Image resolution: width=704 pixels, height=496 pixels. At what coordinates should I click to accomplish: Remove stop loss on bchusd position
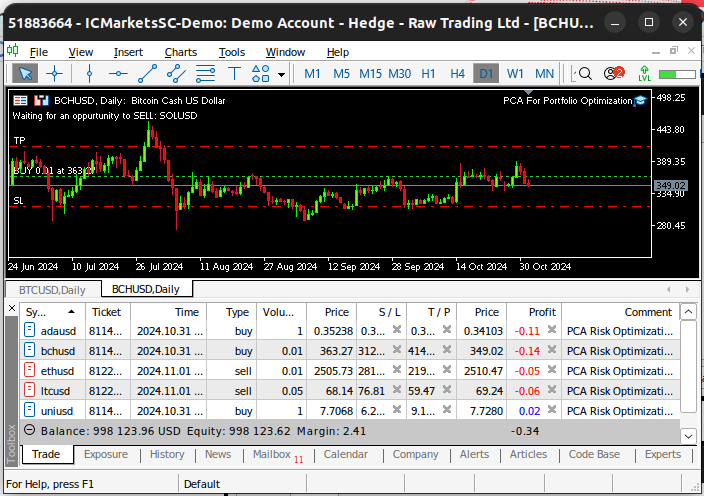(397, 350)
